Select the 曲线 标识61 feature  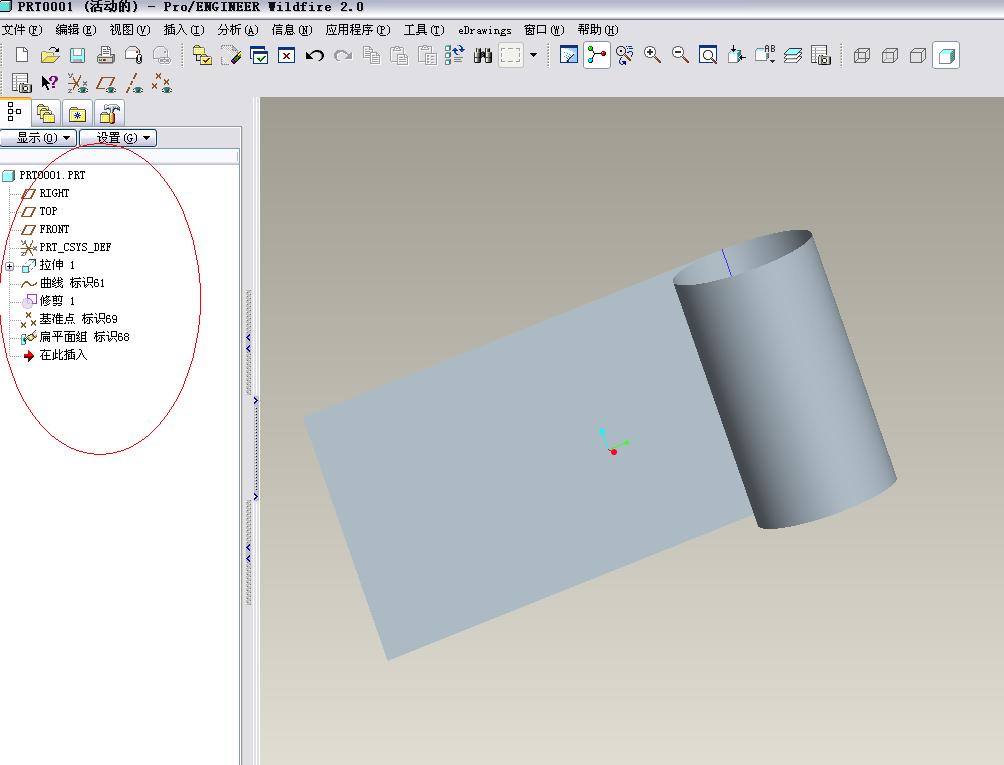coord(72,282)
